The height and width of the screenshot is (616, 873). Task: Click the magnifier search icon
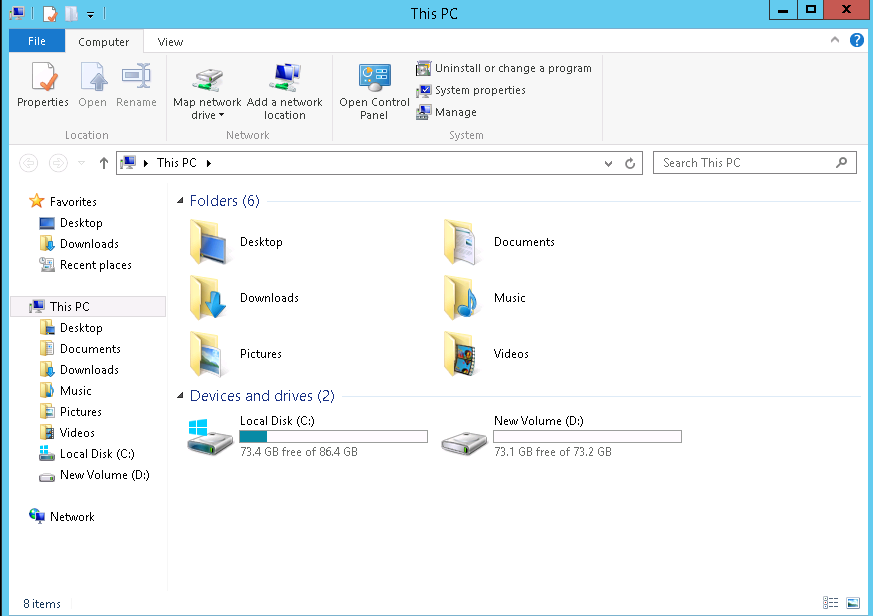tap(841, 163)
